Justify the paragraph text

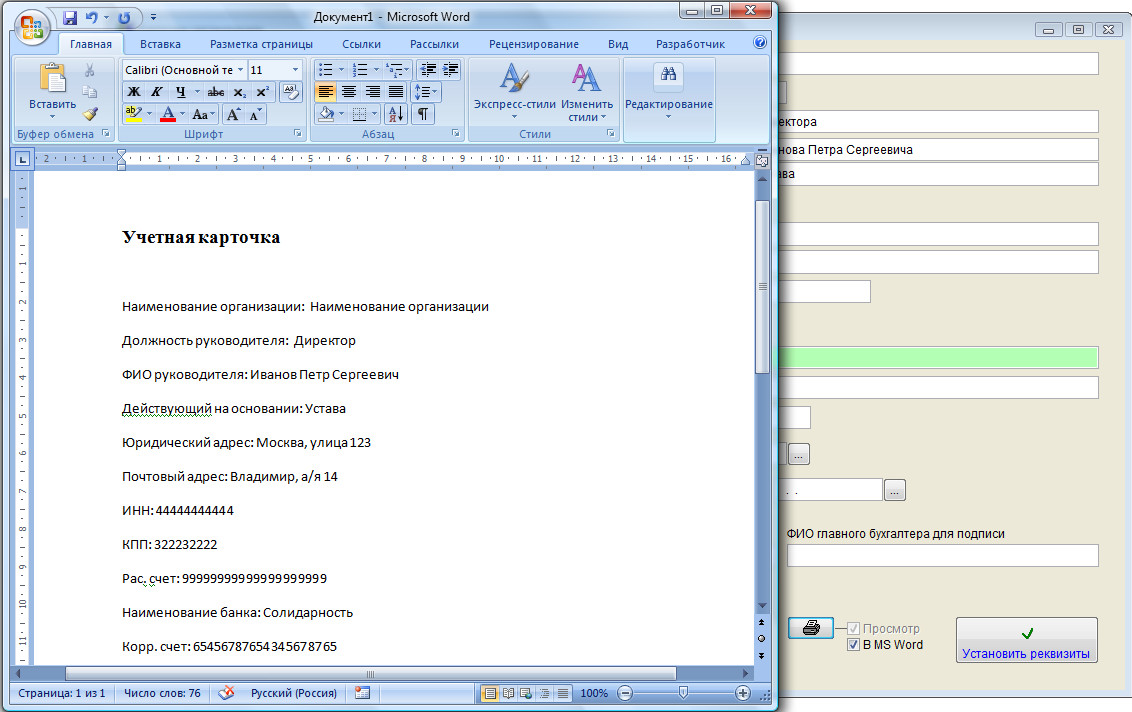point(396,92)
